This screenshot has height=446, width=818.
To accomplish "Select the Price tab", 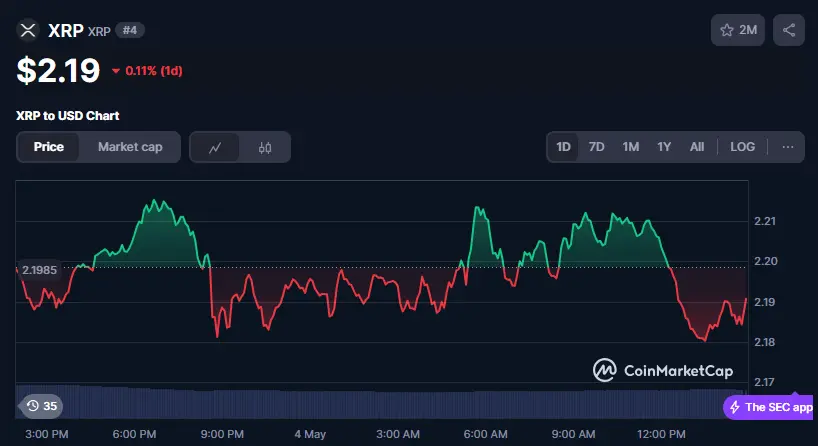I will pos(49,147).
